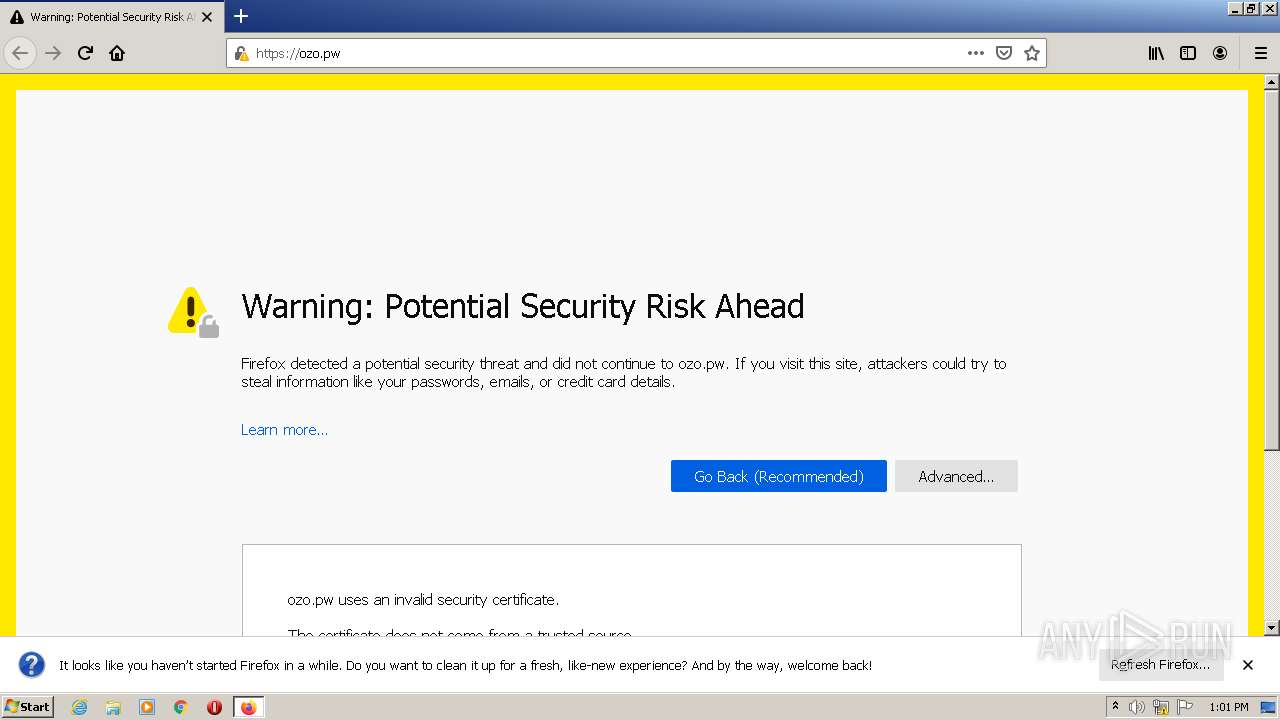The height and width of the screenshot is (720, 1280).
Task: Open the Library view
Action: pyautogui.click(x=1156, y=53)
